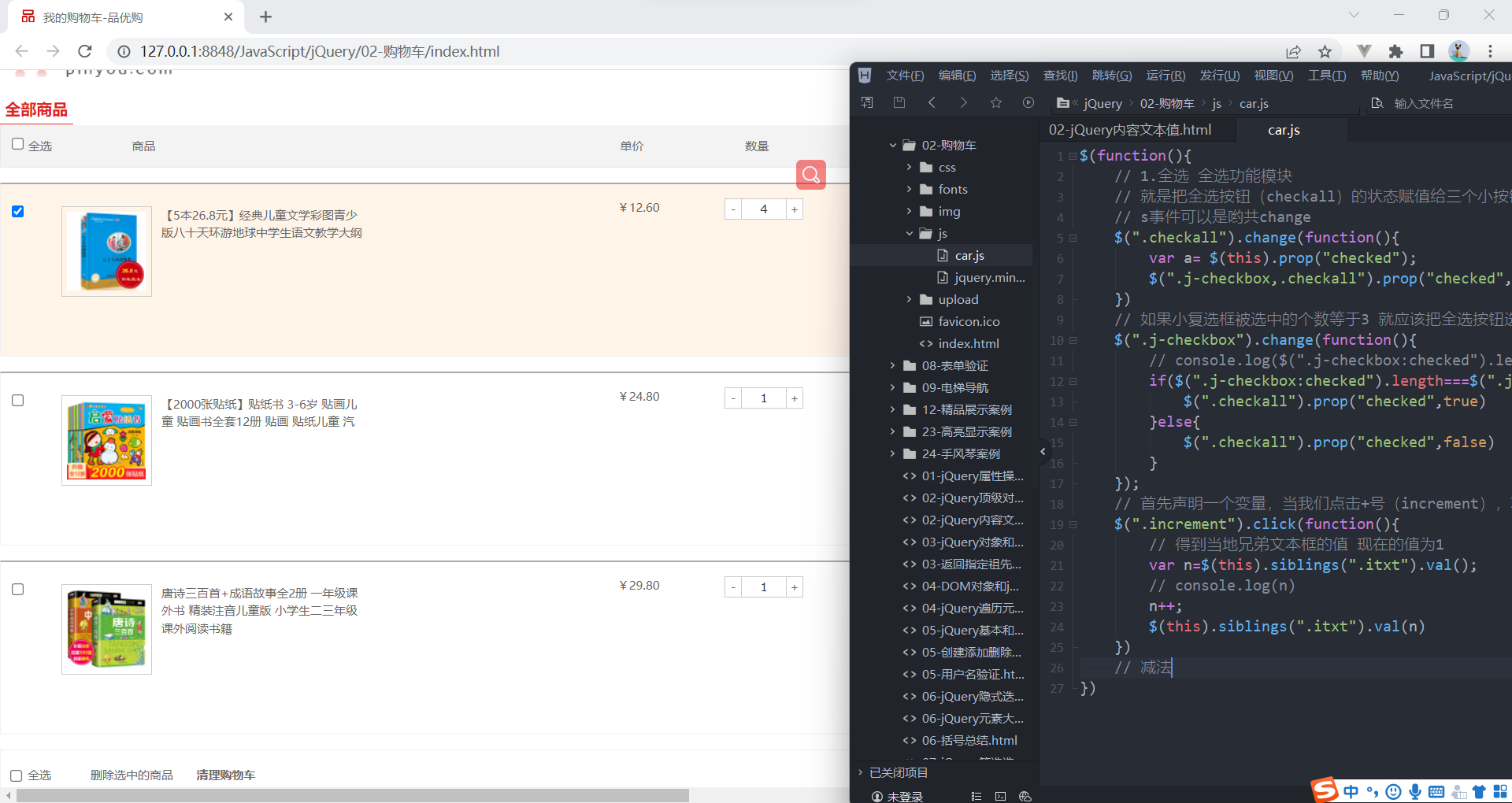Select the Sogou input method icon in tray
This screenshot has height=803, width=1512.
pos(1324,790)
